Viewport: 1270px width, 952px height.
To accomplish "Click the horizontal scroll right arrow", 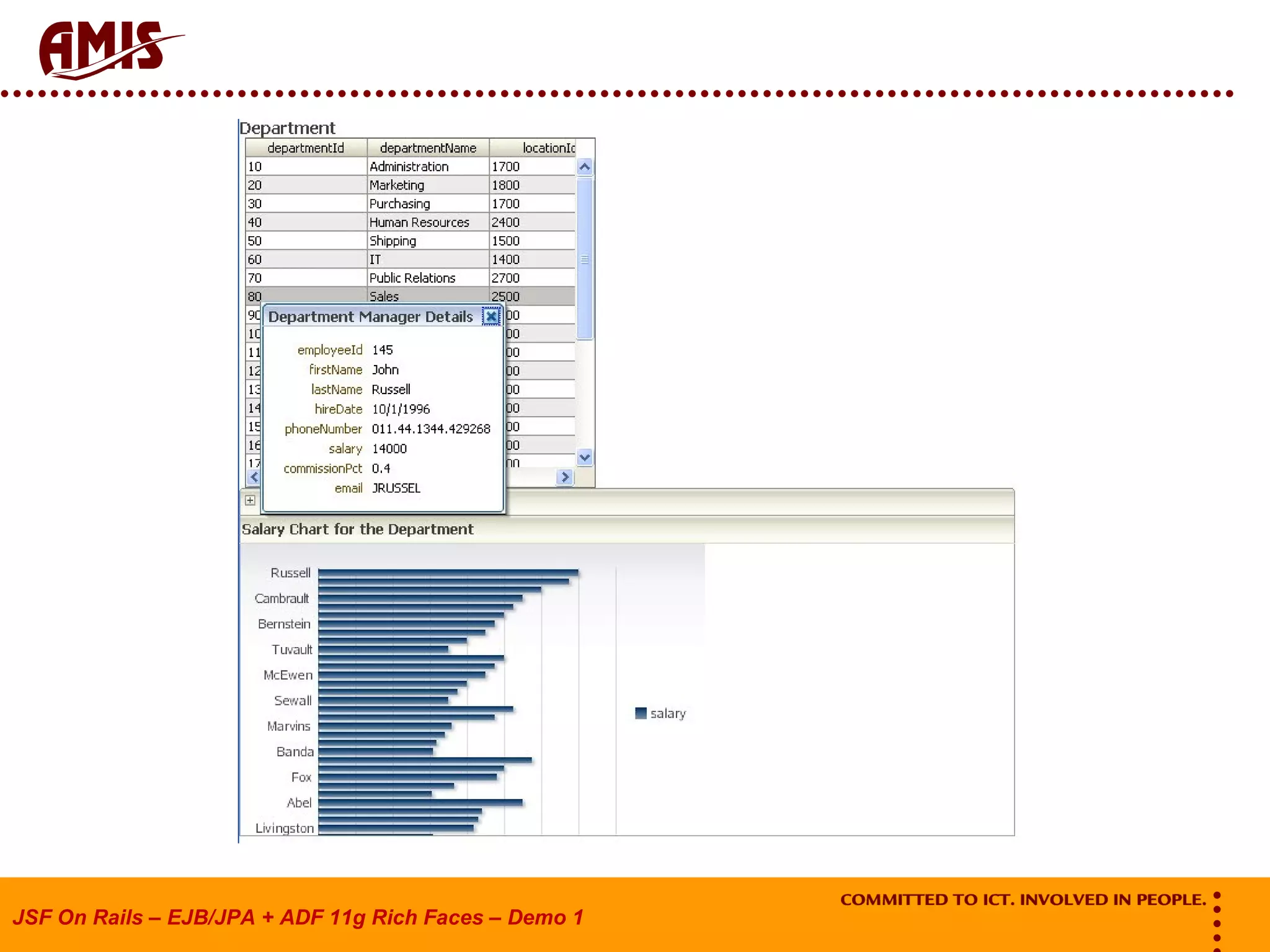I will 564,477.
